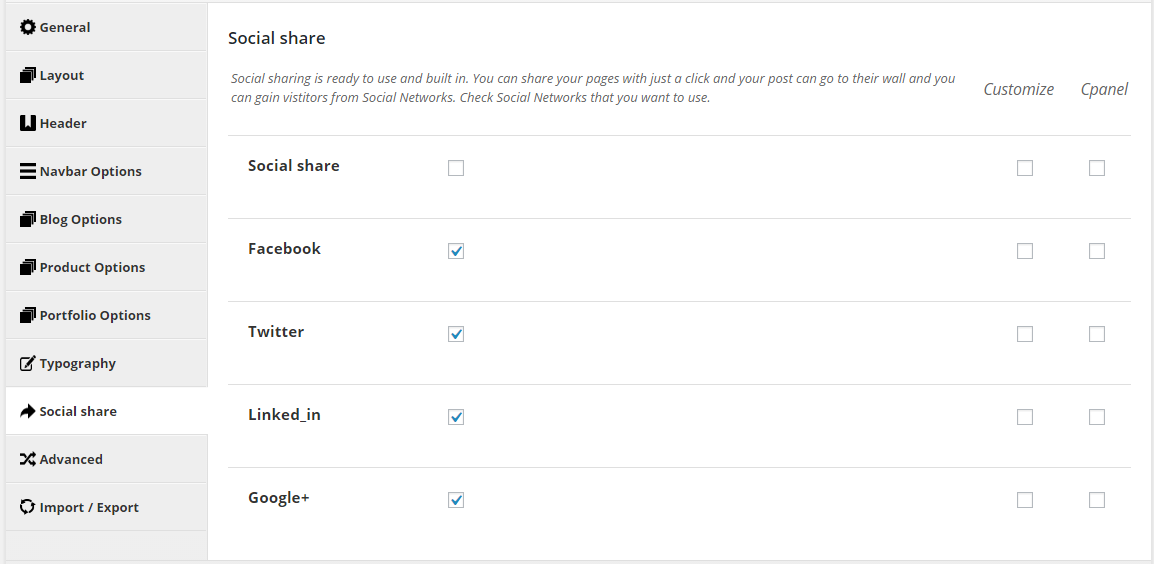Uncheck the Facebook sharing checkbox
The image size is (1154, 564).
coord(456,251)
